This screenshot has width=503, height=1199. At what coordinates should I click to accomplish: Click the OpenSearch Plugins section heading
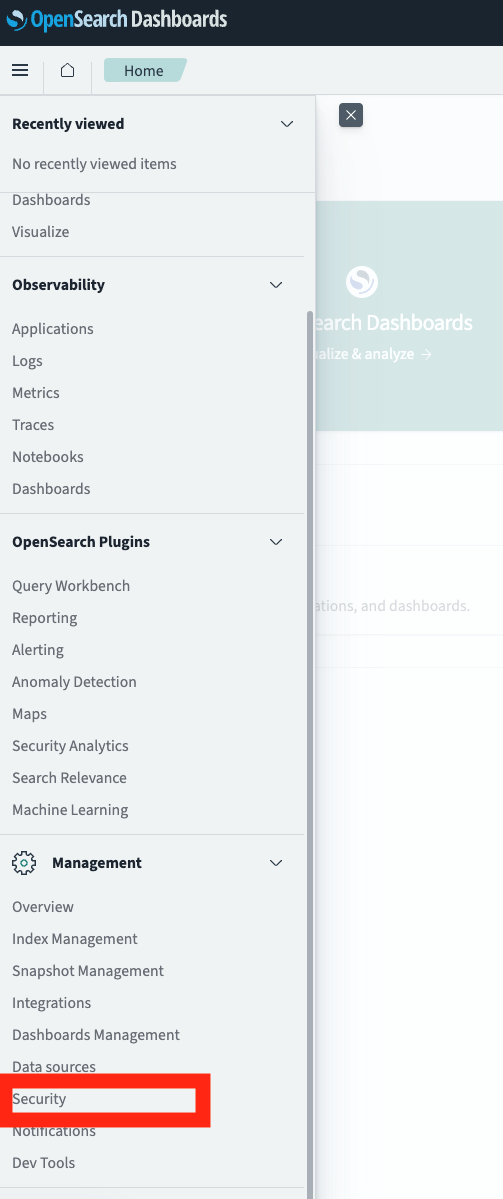point(81,541)
